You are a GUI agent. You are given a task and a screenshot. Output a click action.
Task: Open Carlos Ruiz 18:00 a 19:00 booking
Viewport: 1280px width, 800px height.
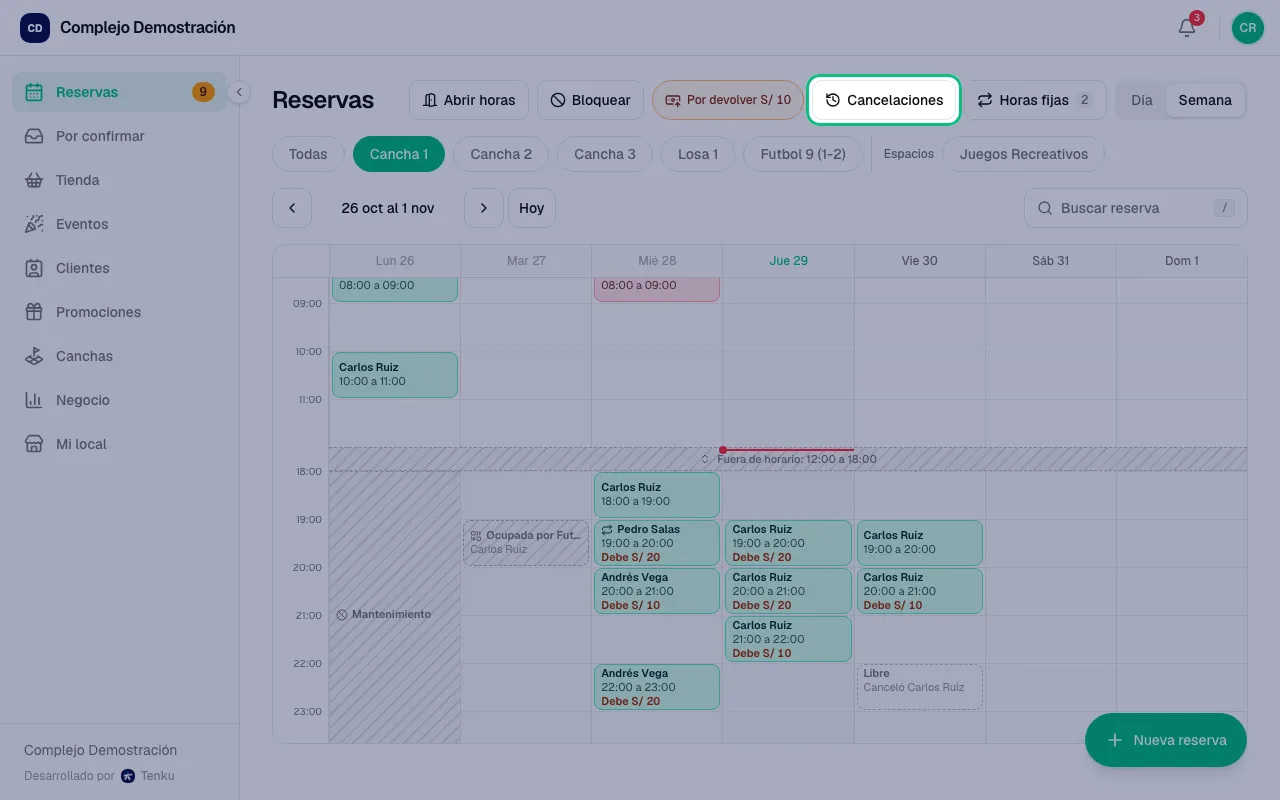click(657, 495)
